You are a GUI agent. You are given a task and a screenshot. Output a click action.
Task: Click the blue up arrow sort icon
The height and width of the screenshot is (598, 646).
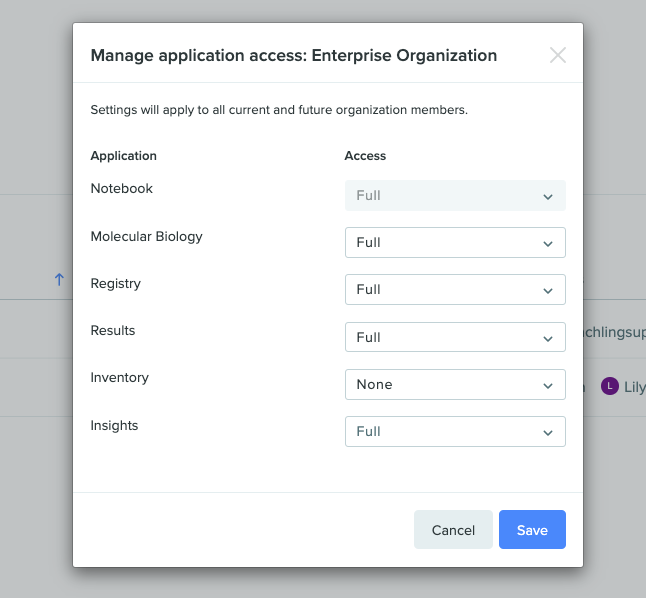point(59,280)
